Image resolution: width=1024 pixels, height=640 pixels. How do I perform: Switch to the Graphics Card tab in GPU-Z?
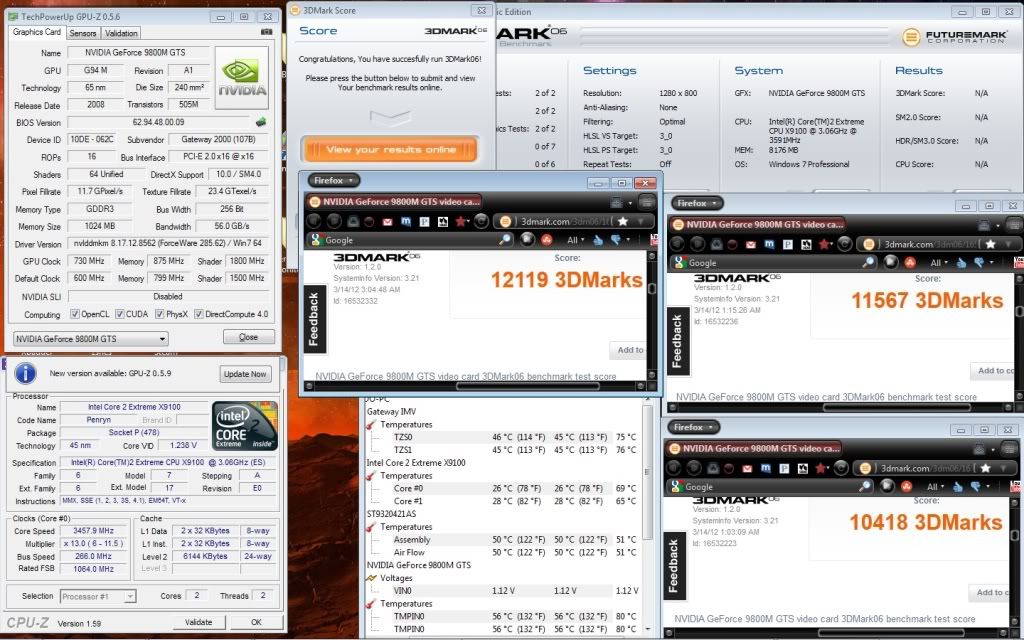[37, 32]
